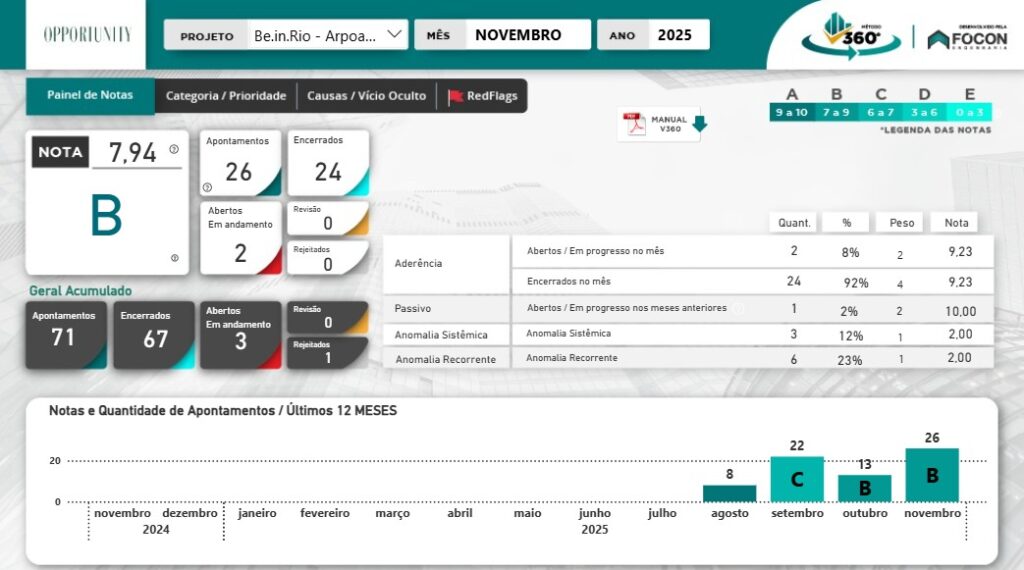Open the Causas / Vício Oculto tab
Image resolution: width=1024 pixels, height=570 pixels.
[x=366, y=96]
